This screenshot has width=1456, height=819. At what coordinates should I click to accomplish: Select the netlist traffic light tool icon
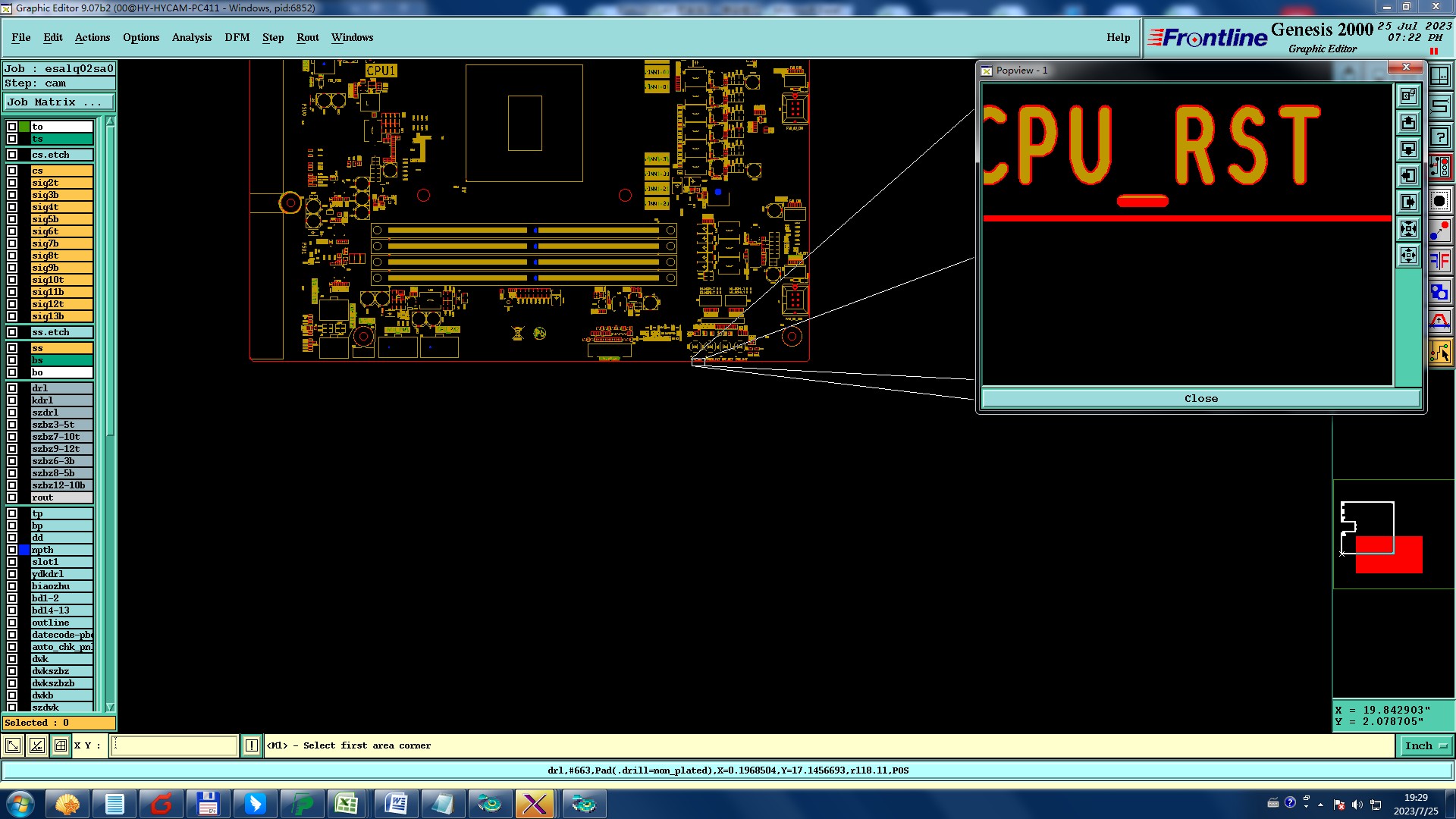1439,166
